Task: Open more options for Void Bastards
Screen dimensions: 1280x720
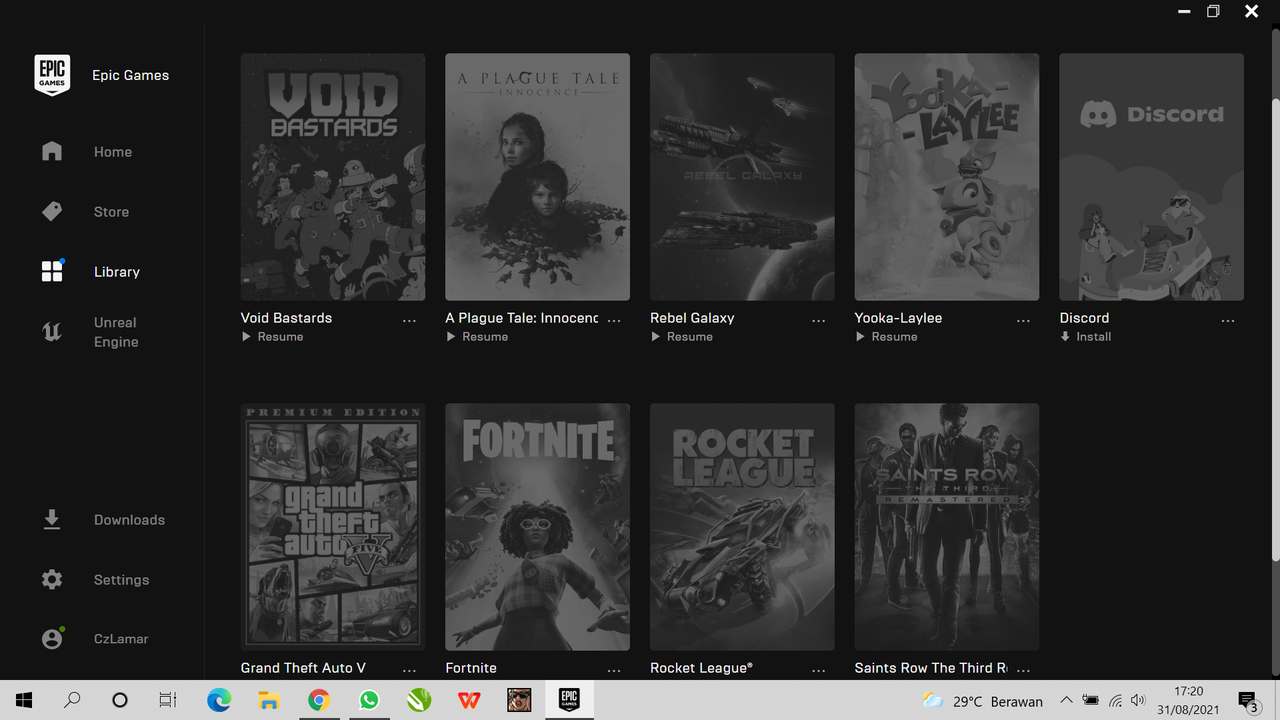Action: click(409, 320)
